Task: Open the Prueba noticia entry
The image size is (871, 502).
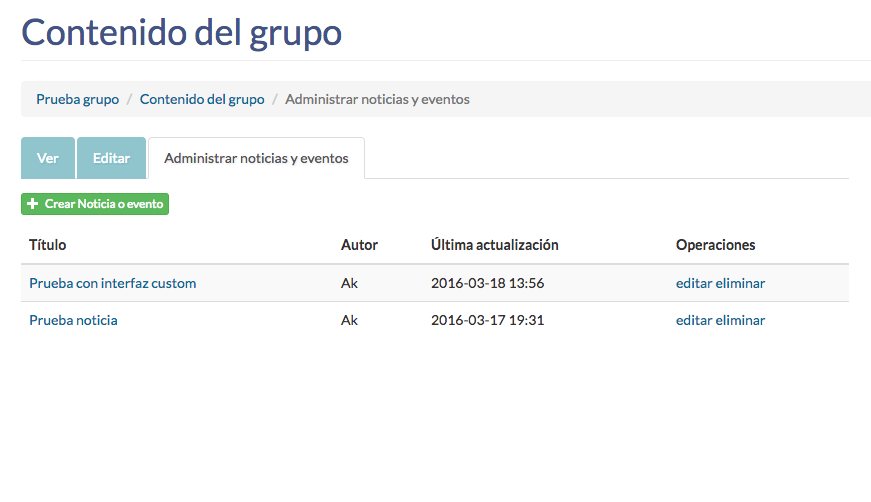Action: point(73,320)
